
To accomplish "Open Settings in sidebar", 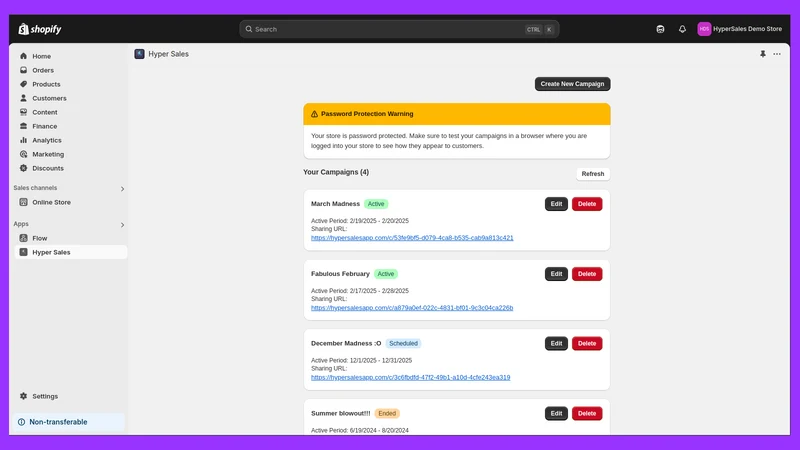I will pyautogui.click(x=45, y=396).
